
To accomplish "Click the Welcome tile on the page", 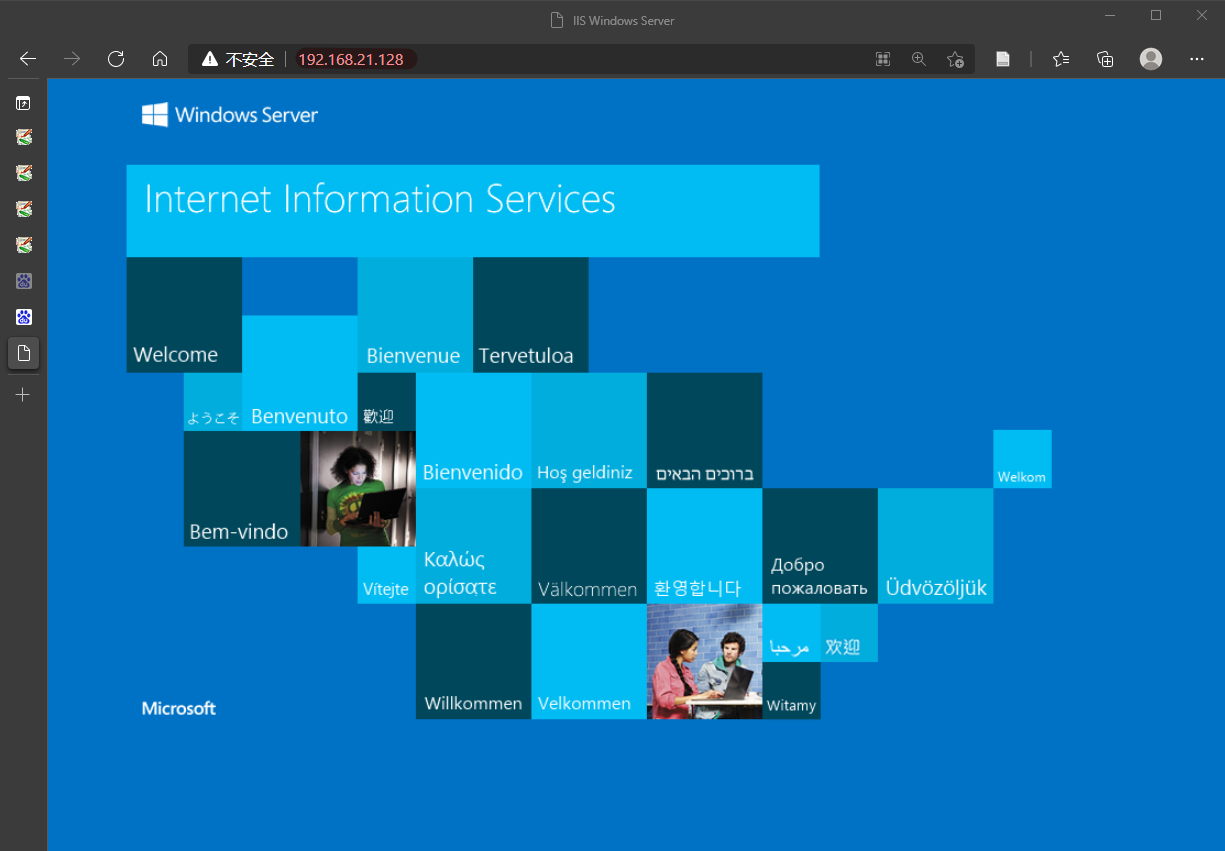I will pyautogui.click(x=184, y=315).
